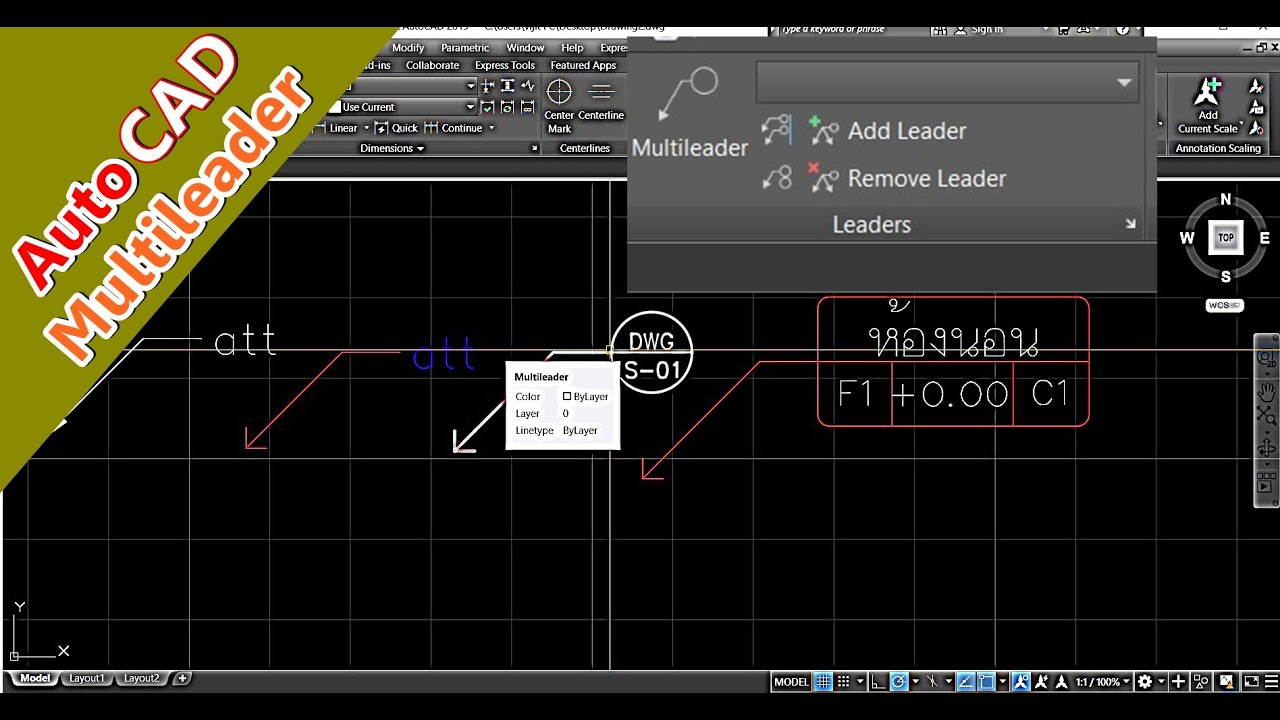Click Add Current Scale
The width and height of the screenshot is (1280, 720).
(x=1208, y=106)
